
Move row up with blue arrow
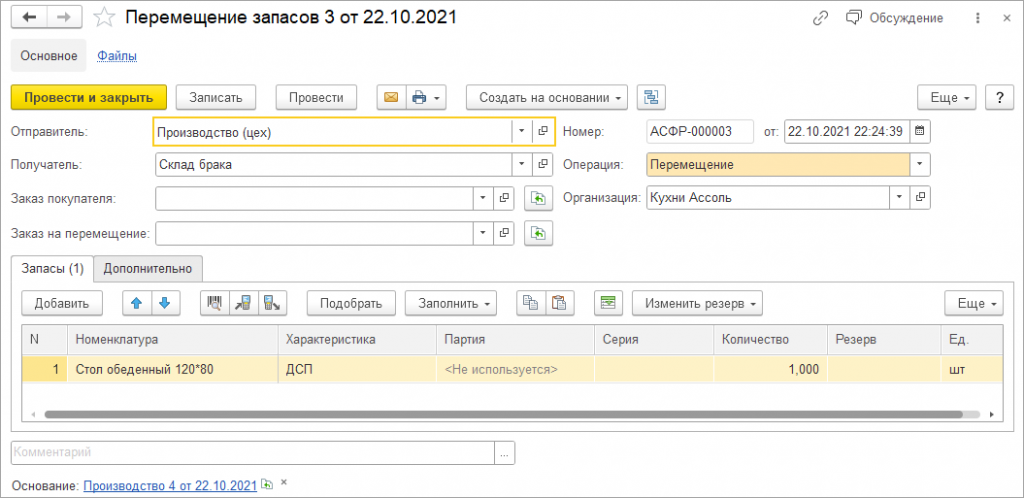click(136, 302)
